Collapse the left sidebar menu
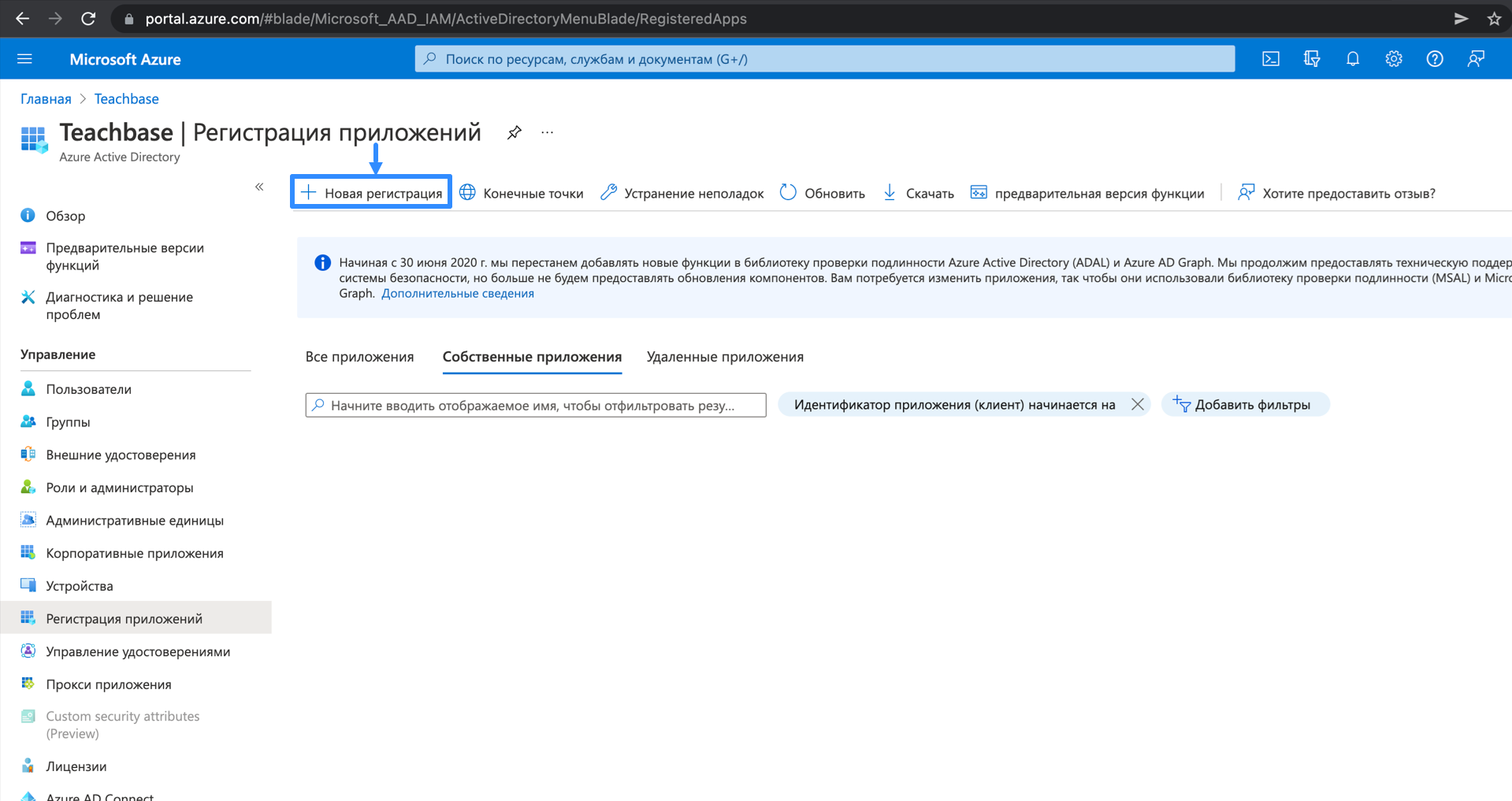This screenshot has width=1512, height=801. (259, 187)
